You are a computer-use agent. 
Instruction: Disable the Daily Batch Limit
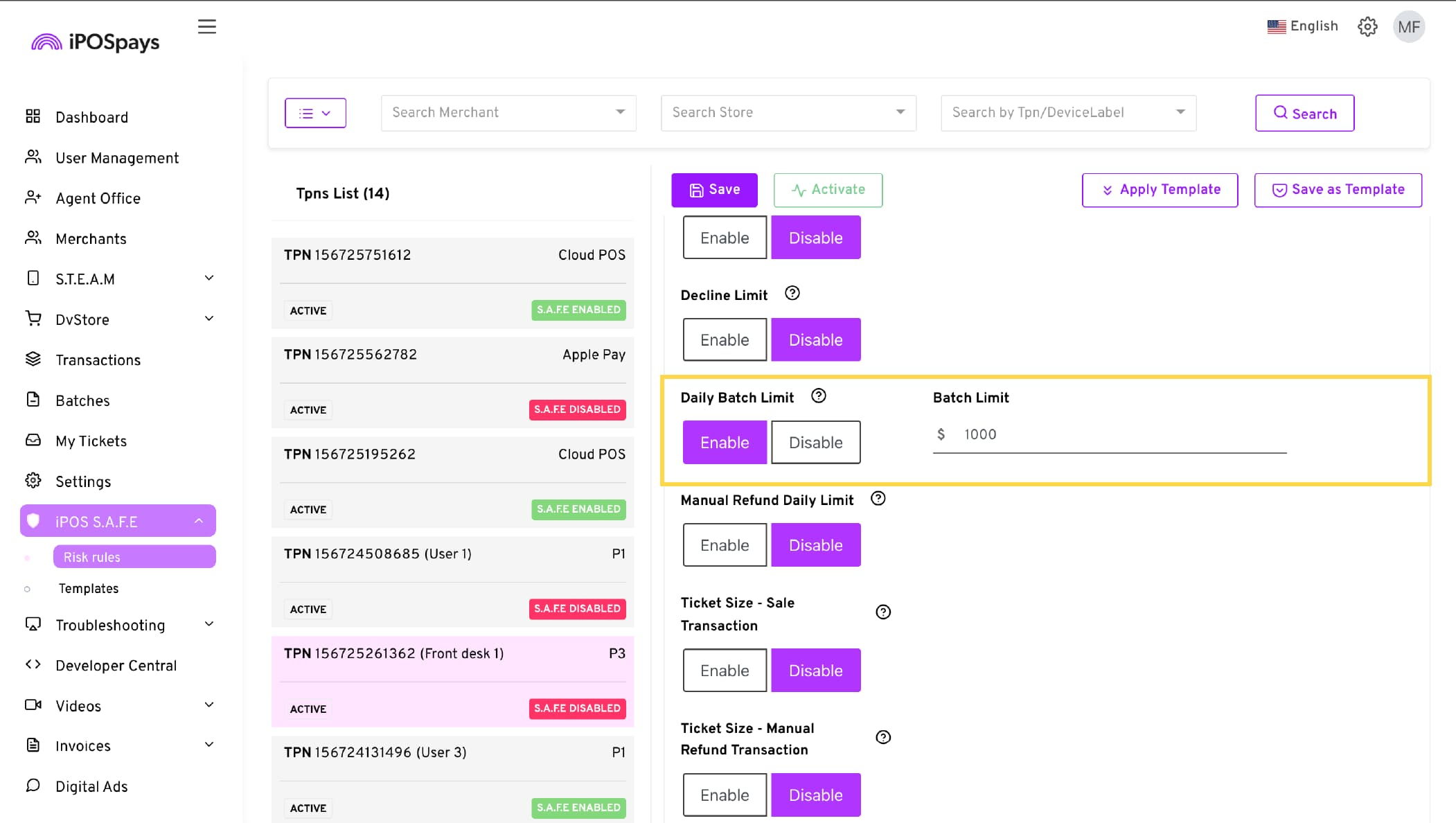(x=815, y=442)
